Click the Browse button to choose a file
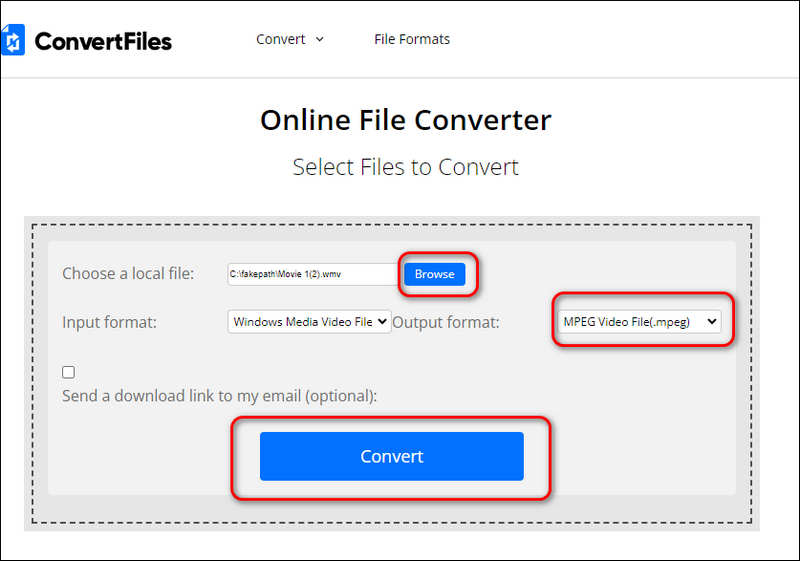The height and width of the screenshot is (561, 800). [435, 274]
